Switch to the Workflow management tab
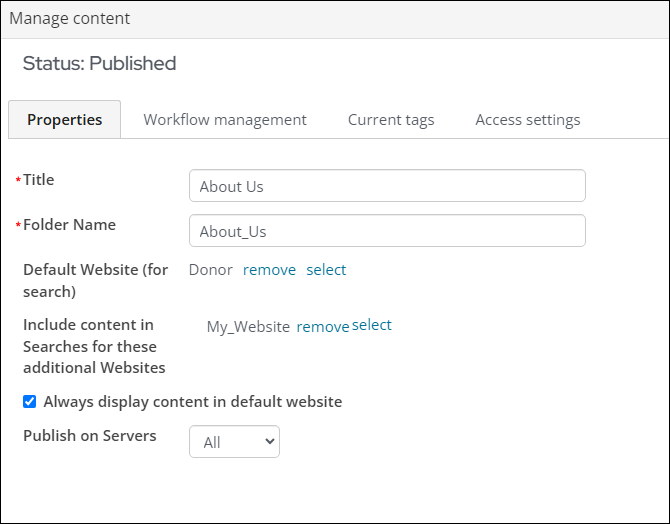The height and width of the screenshot is (524, 670). [225, 120]
